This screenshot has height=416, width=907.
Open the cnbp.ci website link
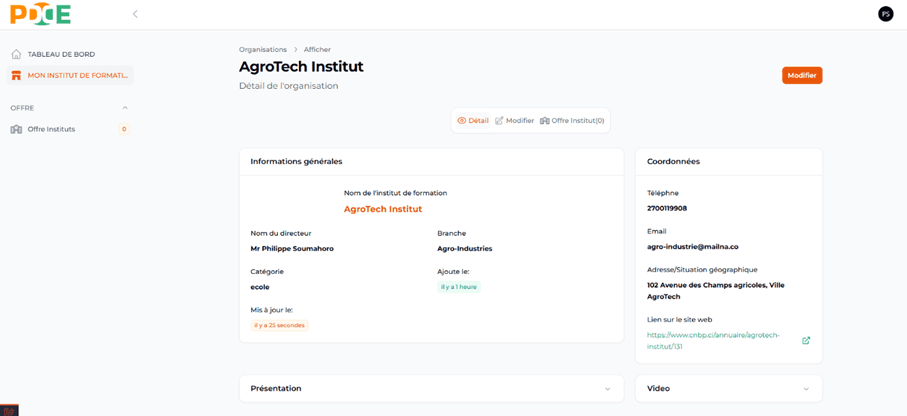[x=712, y=340]
